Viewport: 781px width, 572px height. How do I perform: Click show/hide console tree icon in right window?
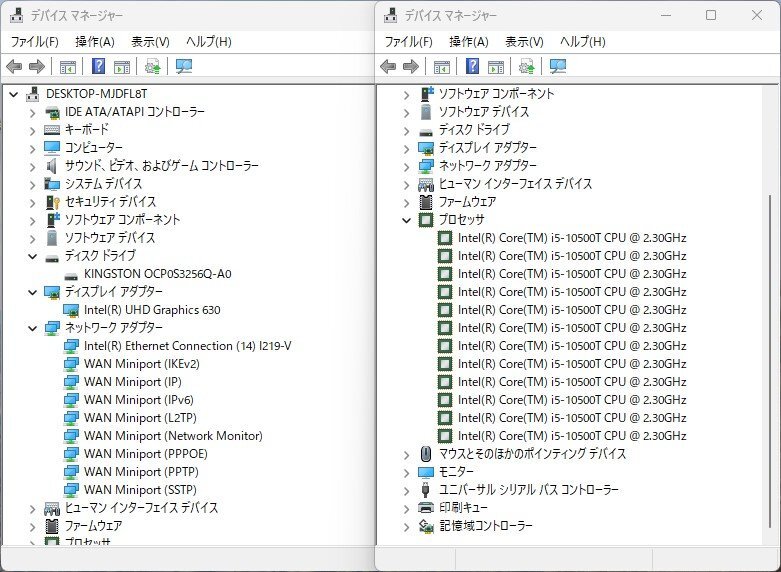coord(442,66)
